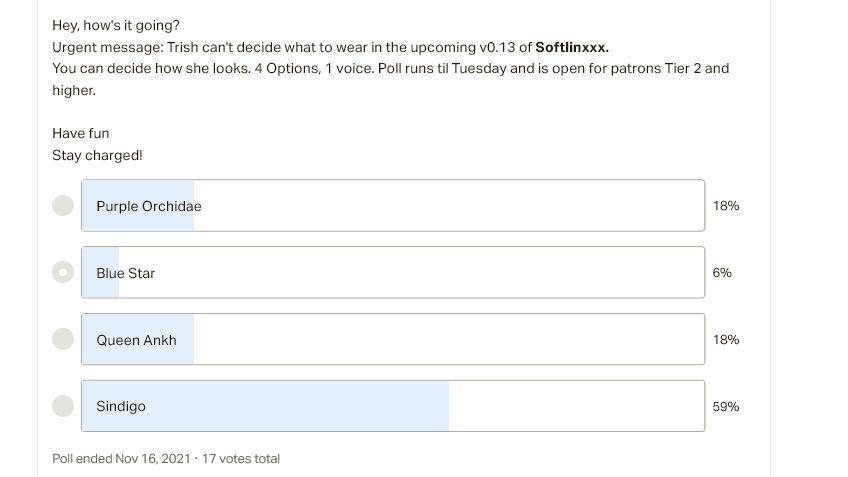Pick the Sindigo radio button
This screenshot has height=477, width=848.
63,406
